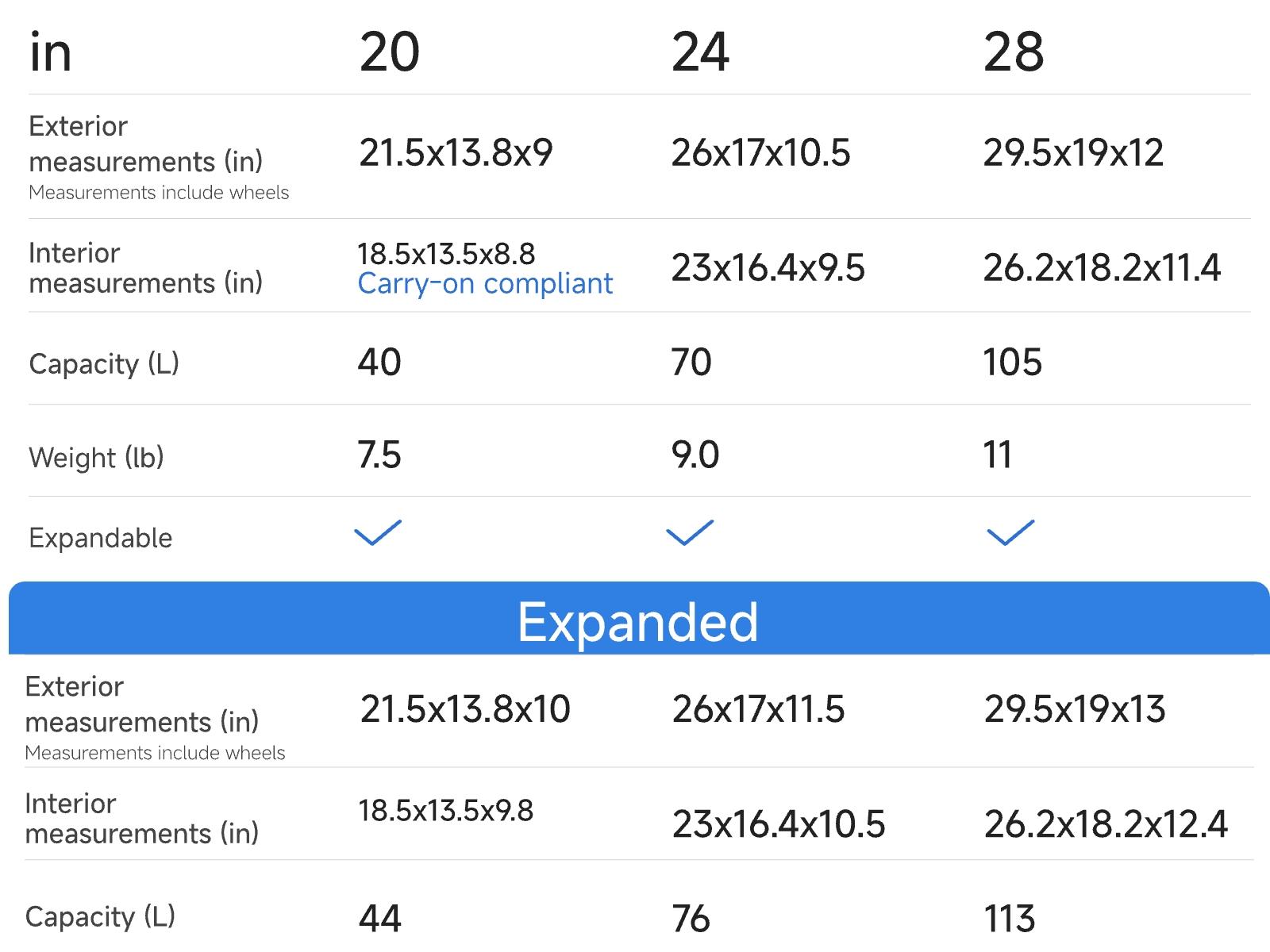This screenshot has height=952, width=1270.
Task: Select the 28 size column header
Action: click(x=1014, y=52)
